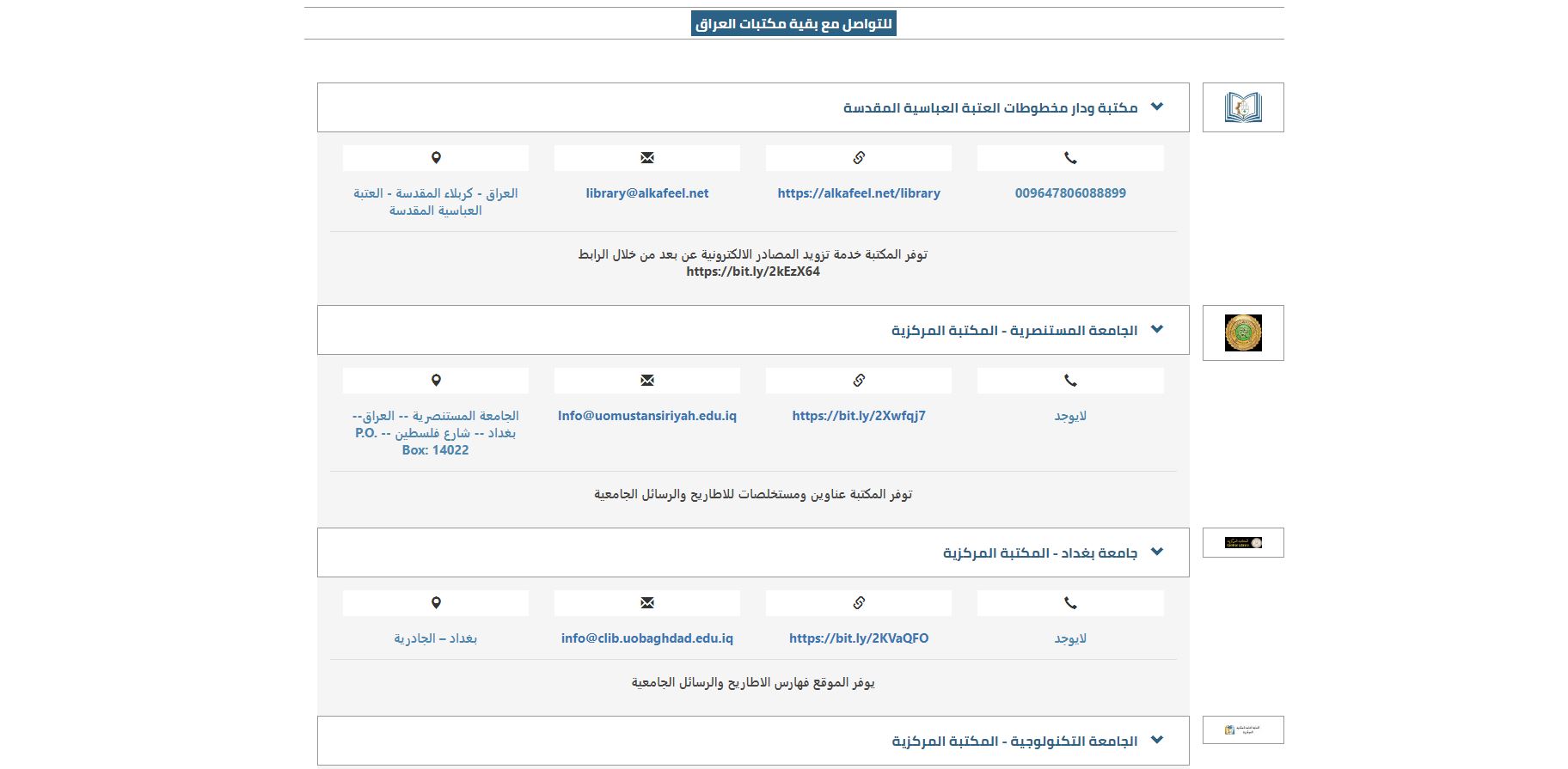Viewport: 1568px width, 769px height.
Task: Click phone icon in Mustansiriyah row
Action: coord(1070,380)
